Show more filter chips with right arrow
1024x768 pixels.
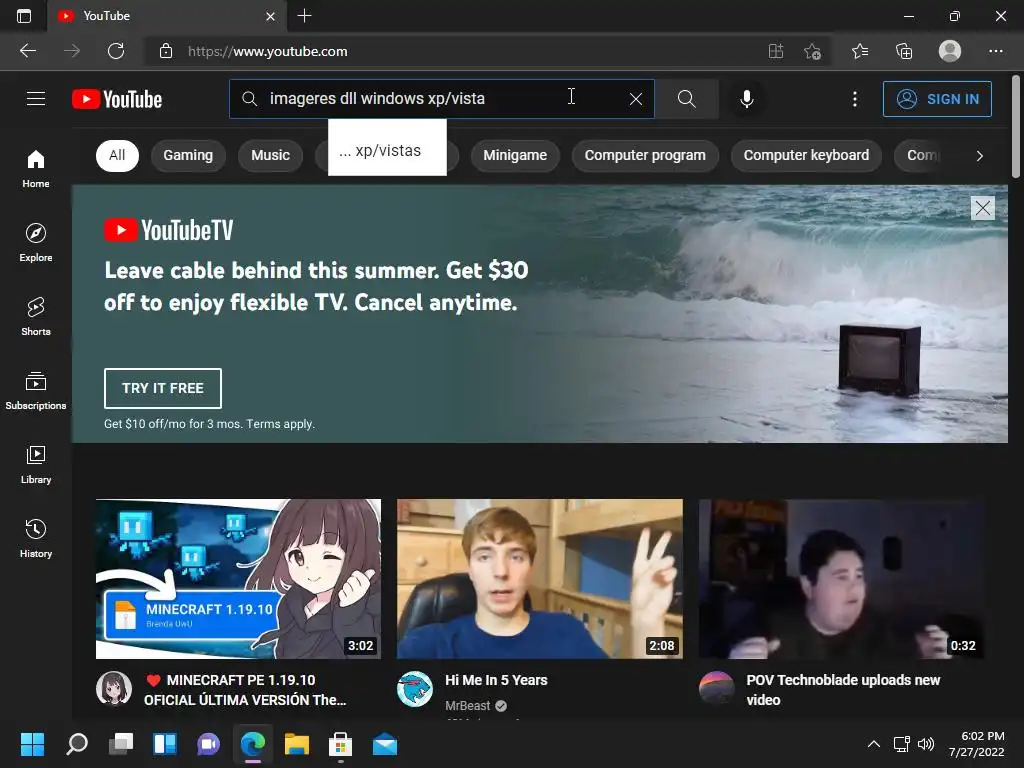[979, 155]
